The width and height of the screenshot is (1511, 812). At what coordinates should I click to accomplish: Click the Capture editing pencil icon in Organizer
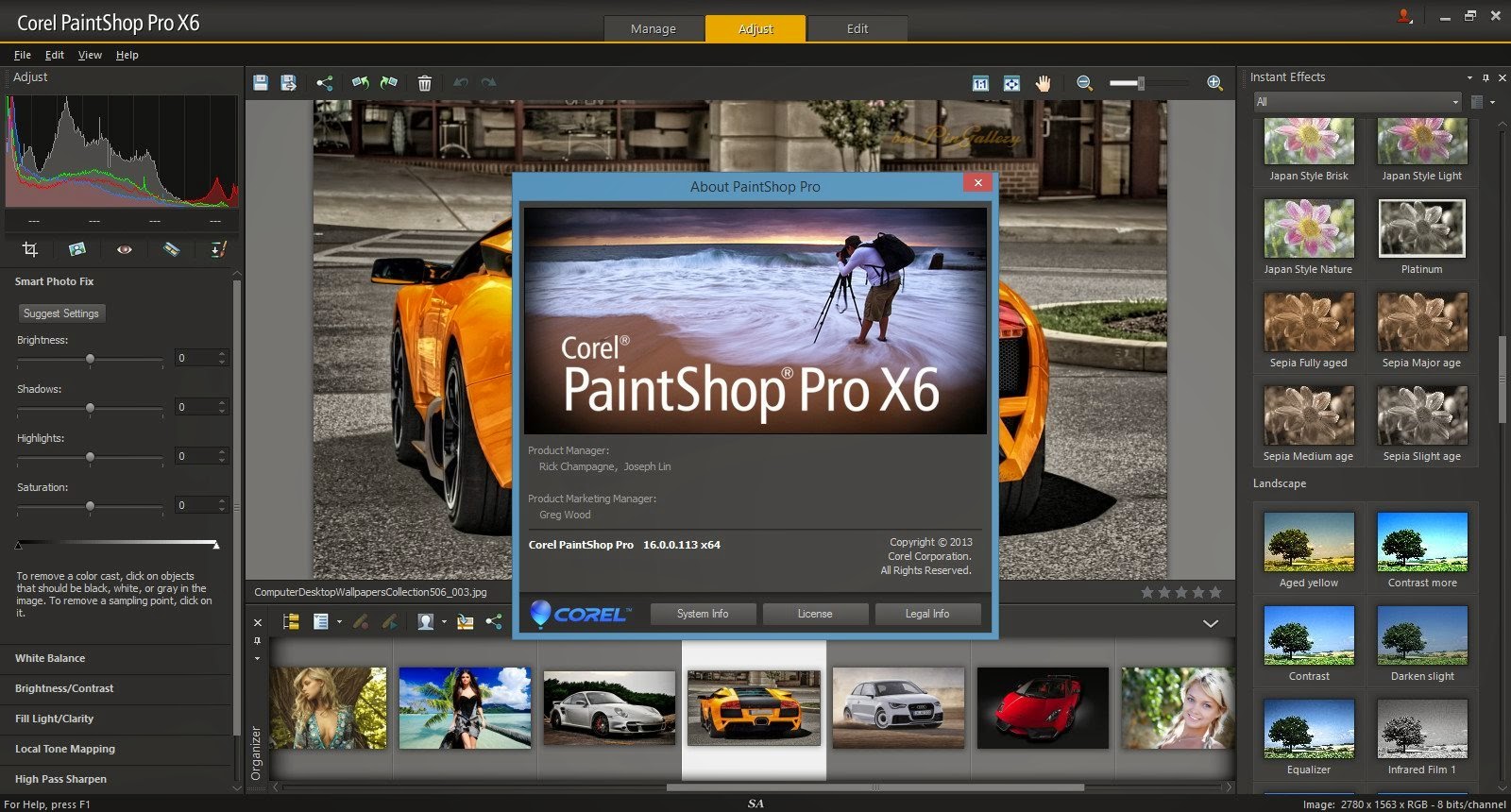(x=360, y=621)
